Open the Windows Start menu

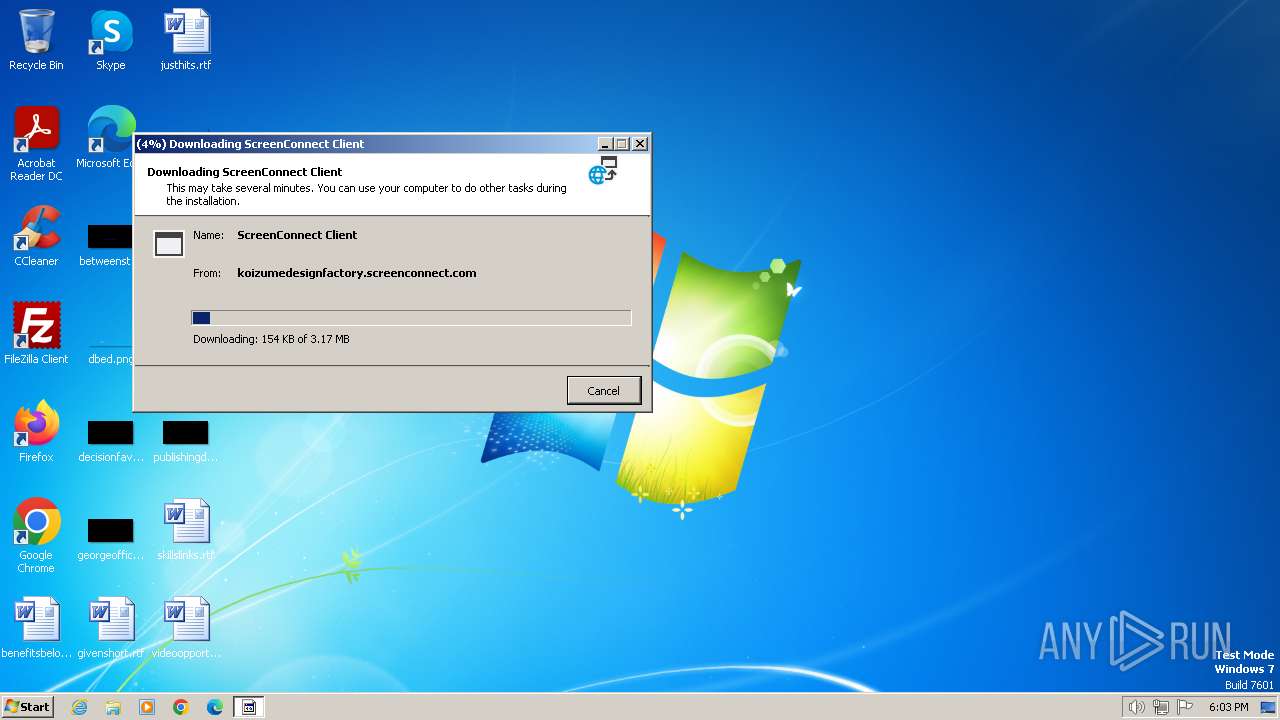coord(28,707)
